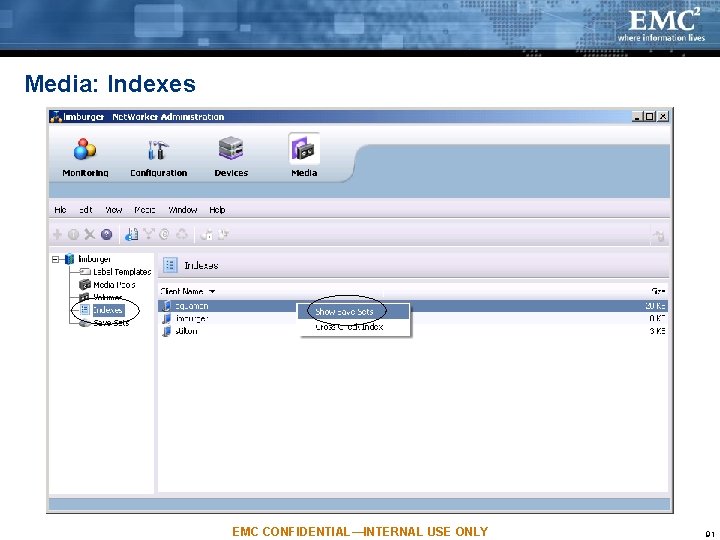Maximize the NetWorker Administration window
Viewport: 720px width, 540px height.
pyautogui.click(x=649, y=117)
